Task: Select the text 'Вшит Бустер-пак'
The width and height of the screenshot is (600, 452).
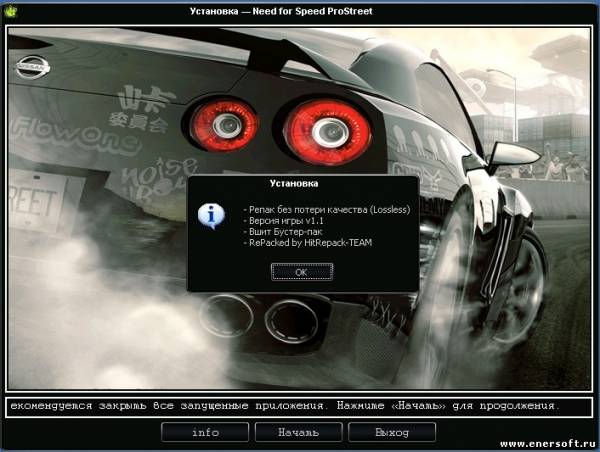Action: coord(285,232)
